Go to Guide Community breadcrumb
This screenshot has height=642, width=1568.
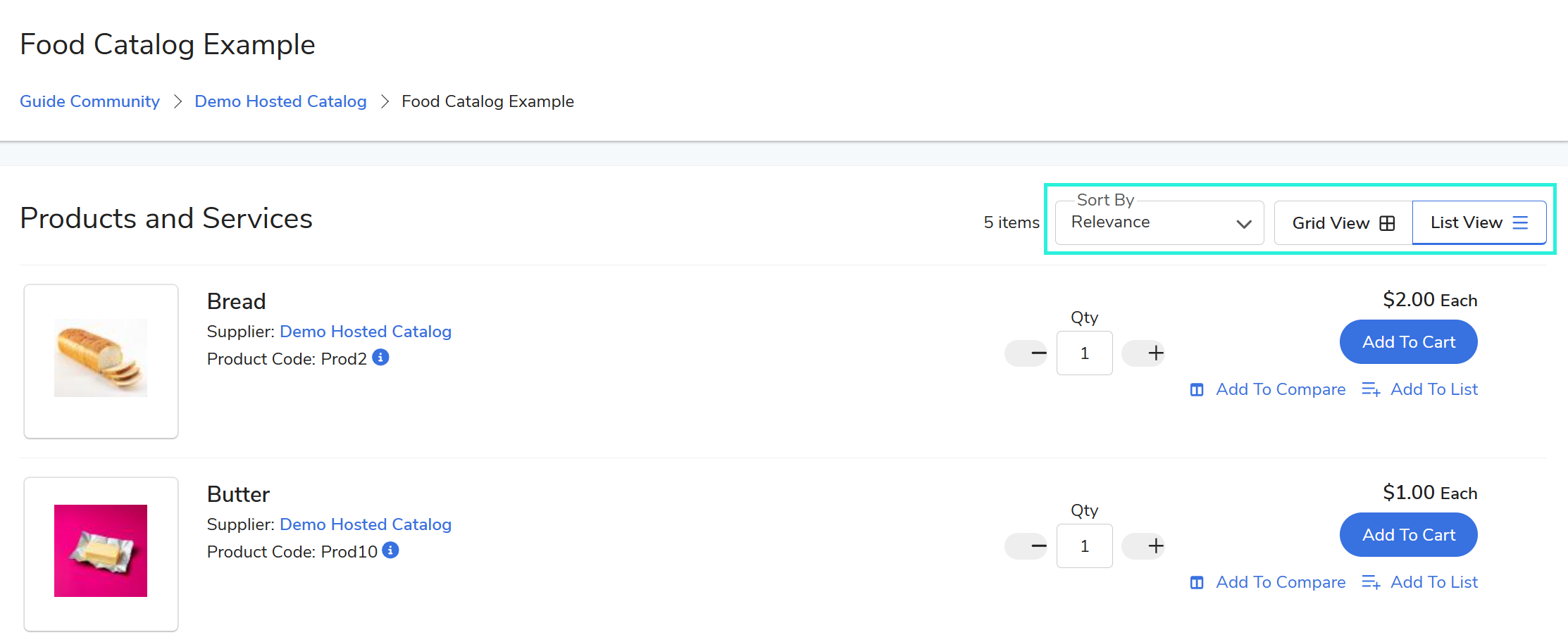coord(89,101)
